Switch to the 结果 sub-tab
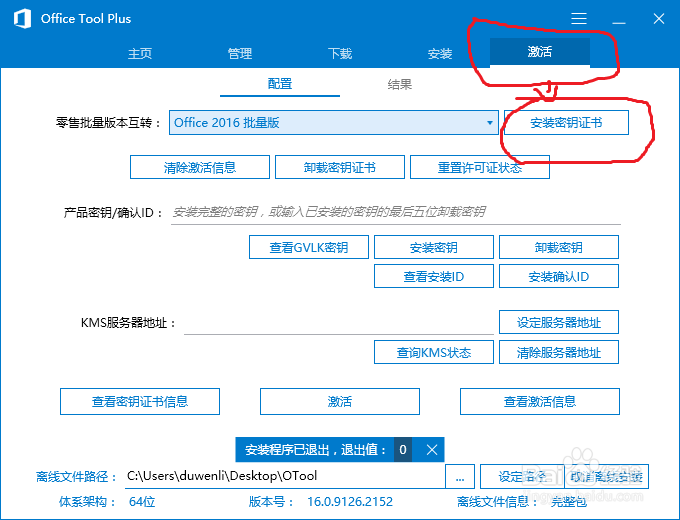This screenshot has height=520, width=680. pyautogui.click(x=399, y=84)
